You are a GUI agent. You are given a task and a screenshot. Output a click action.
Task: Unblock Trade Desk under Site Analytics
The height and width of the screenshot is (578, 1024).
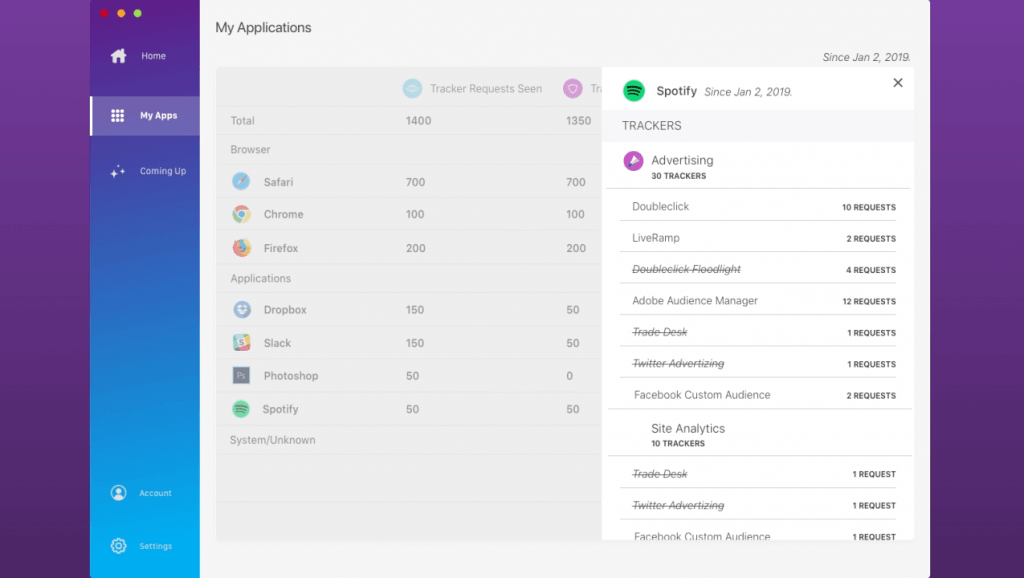[758, 474]
